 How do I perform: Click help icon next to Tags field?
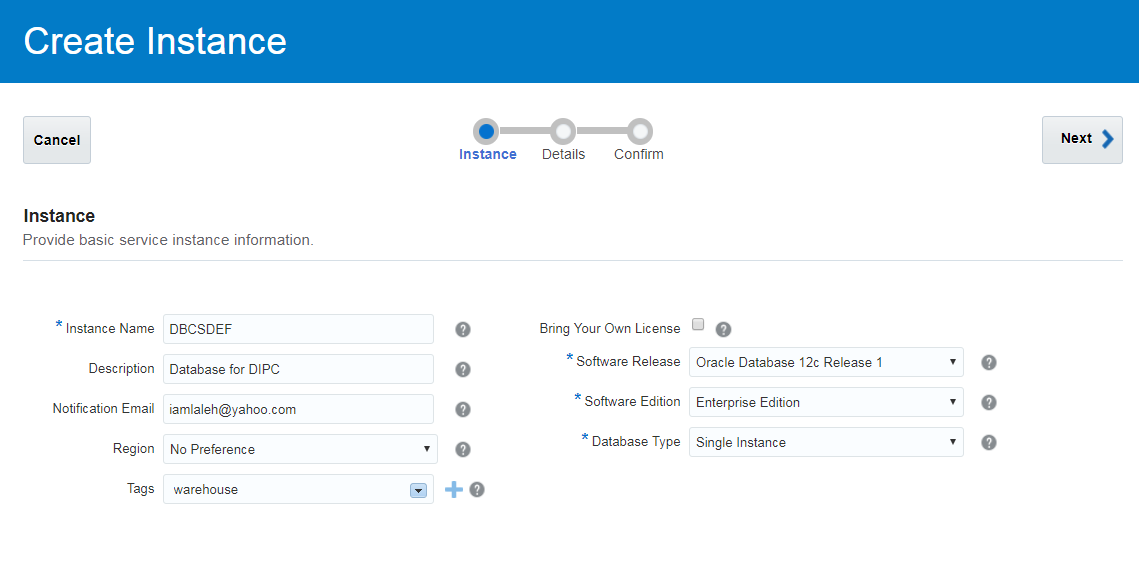(477, 489)
